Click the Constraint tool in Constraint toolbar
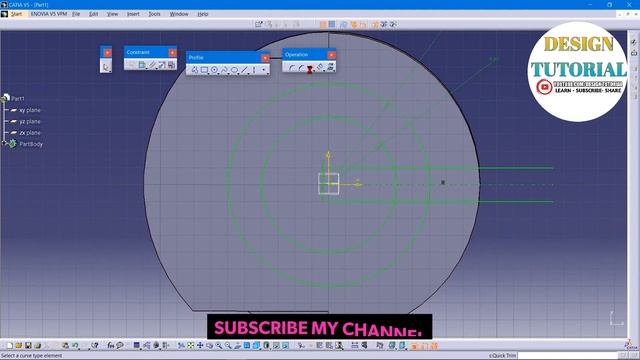Image resolution: width=640 pixels, height=360 pixels. tap(142, 65)
